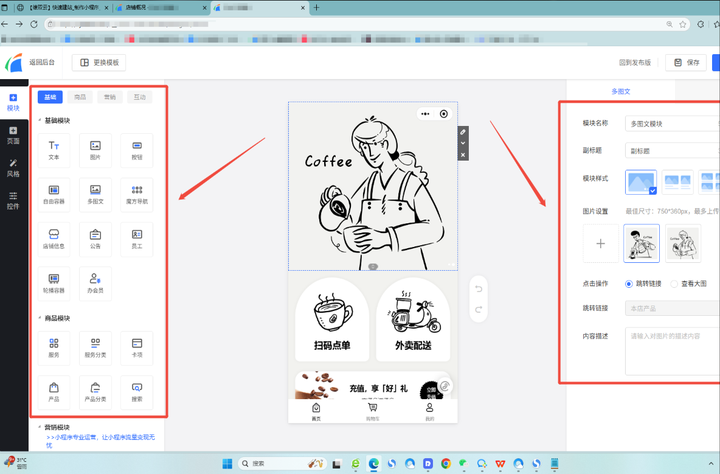Add the 店铺信息 shop info module
This screenshot has height=474, width=720.
tap(54, 239)
